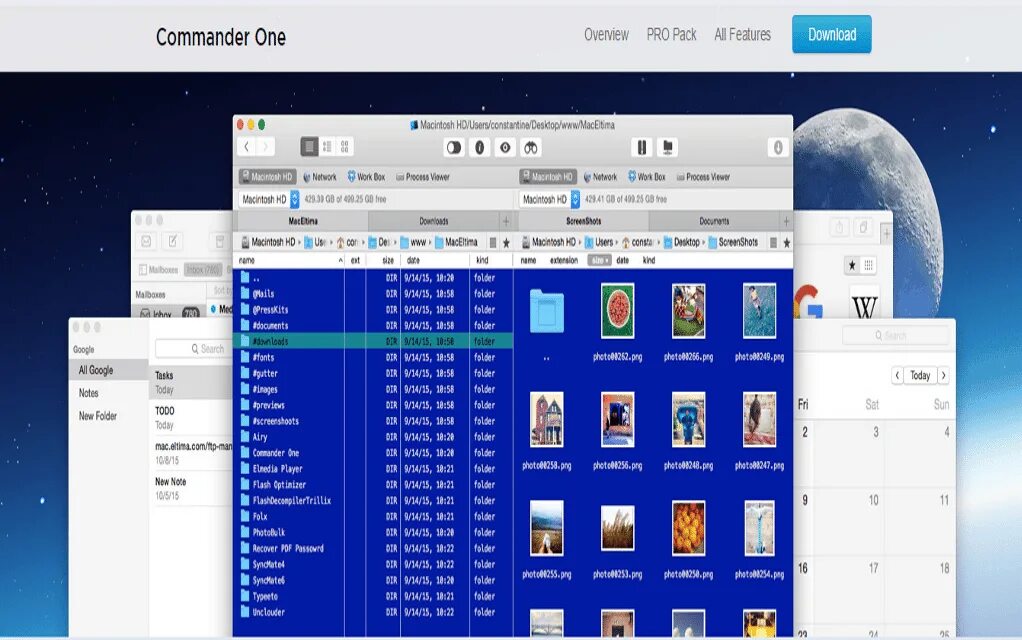Click Desktop in the right pane breadcrumb

tap(681, 242)
